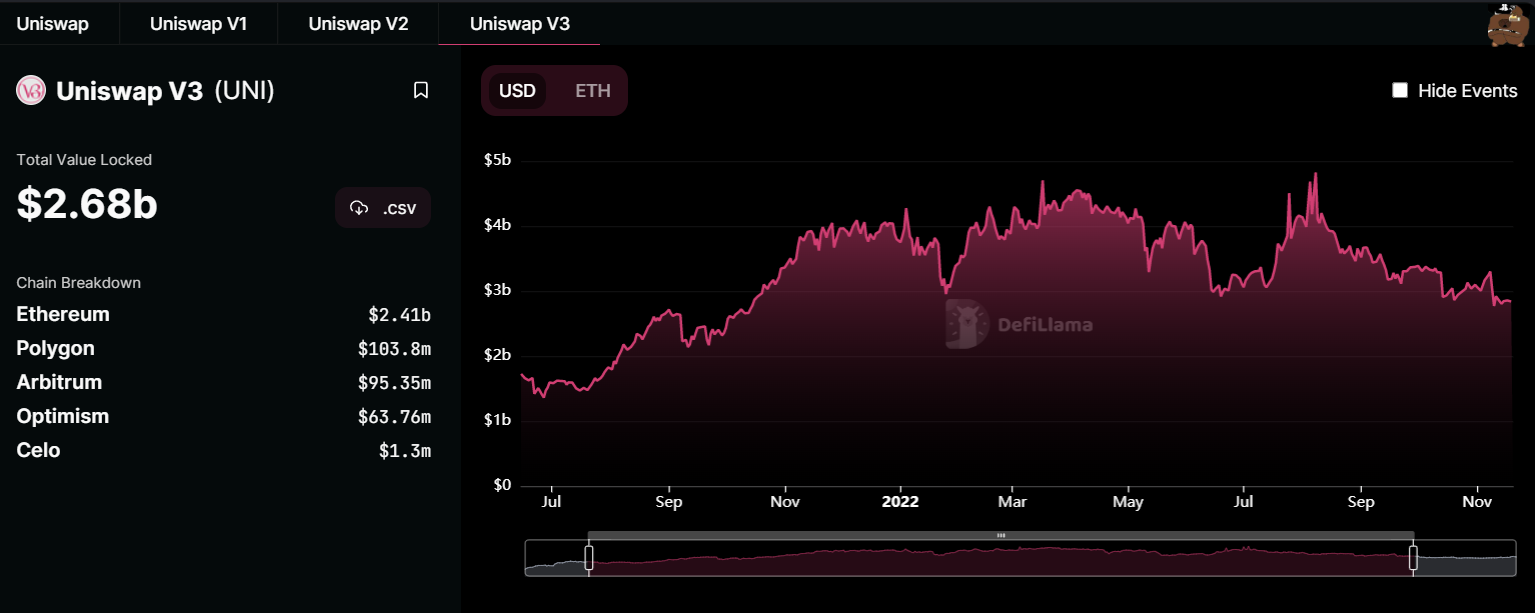This screenshot has height=613, width=1535.
Task: Click the chart peak near August 2022
Action: pos(1315,174)
